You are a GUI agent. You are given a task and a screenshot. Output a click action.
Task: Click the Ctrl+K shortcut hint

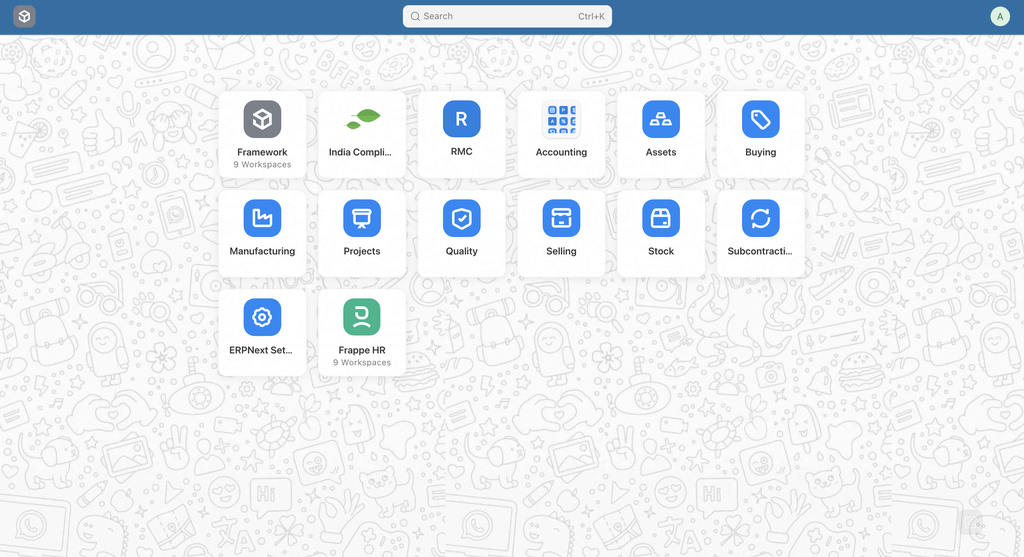(591, 16)
